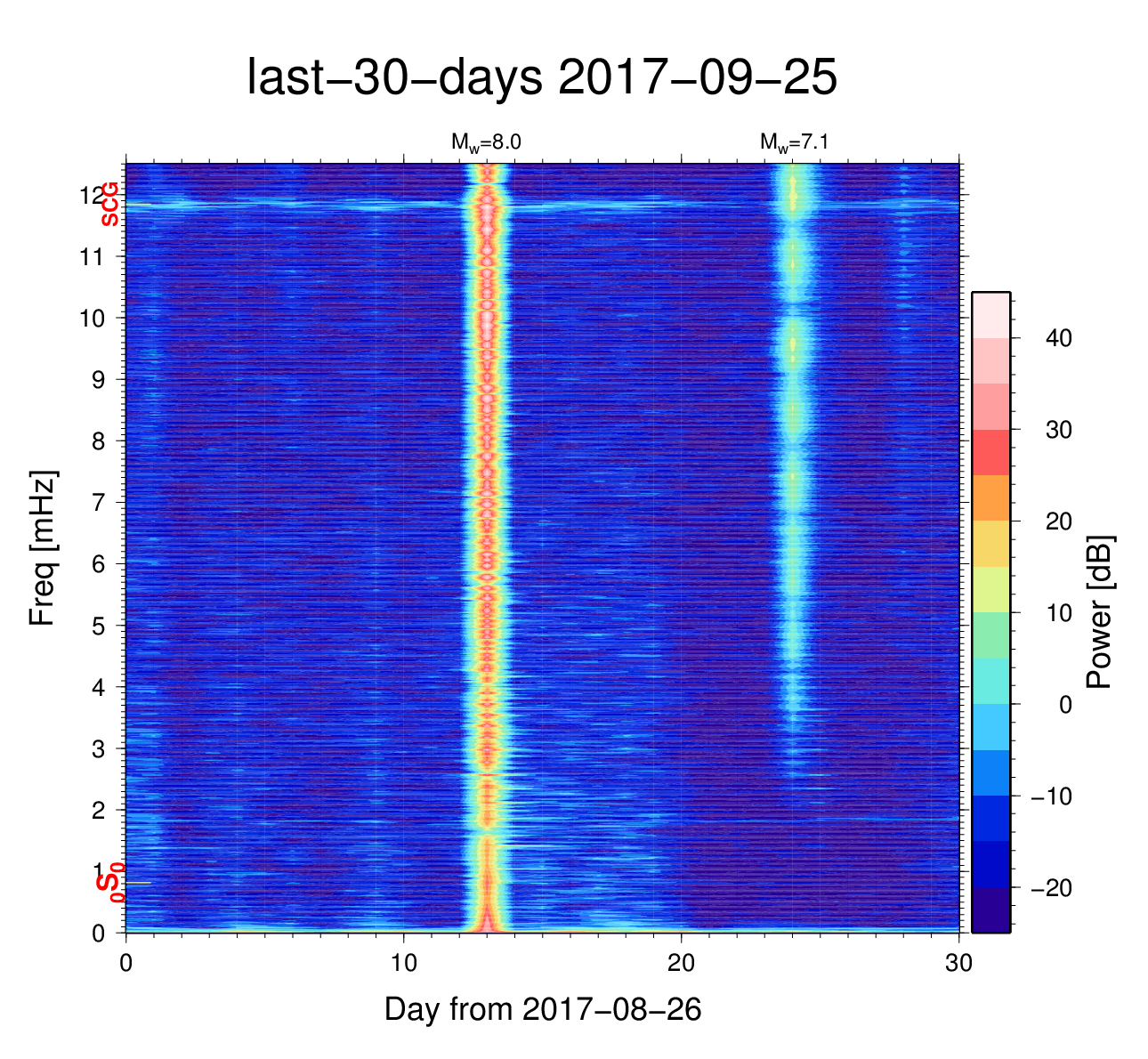Select the palest pink segment at colorbar top
1148x1059 pixels.
990,314
